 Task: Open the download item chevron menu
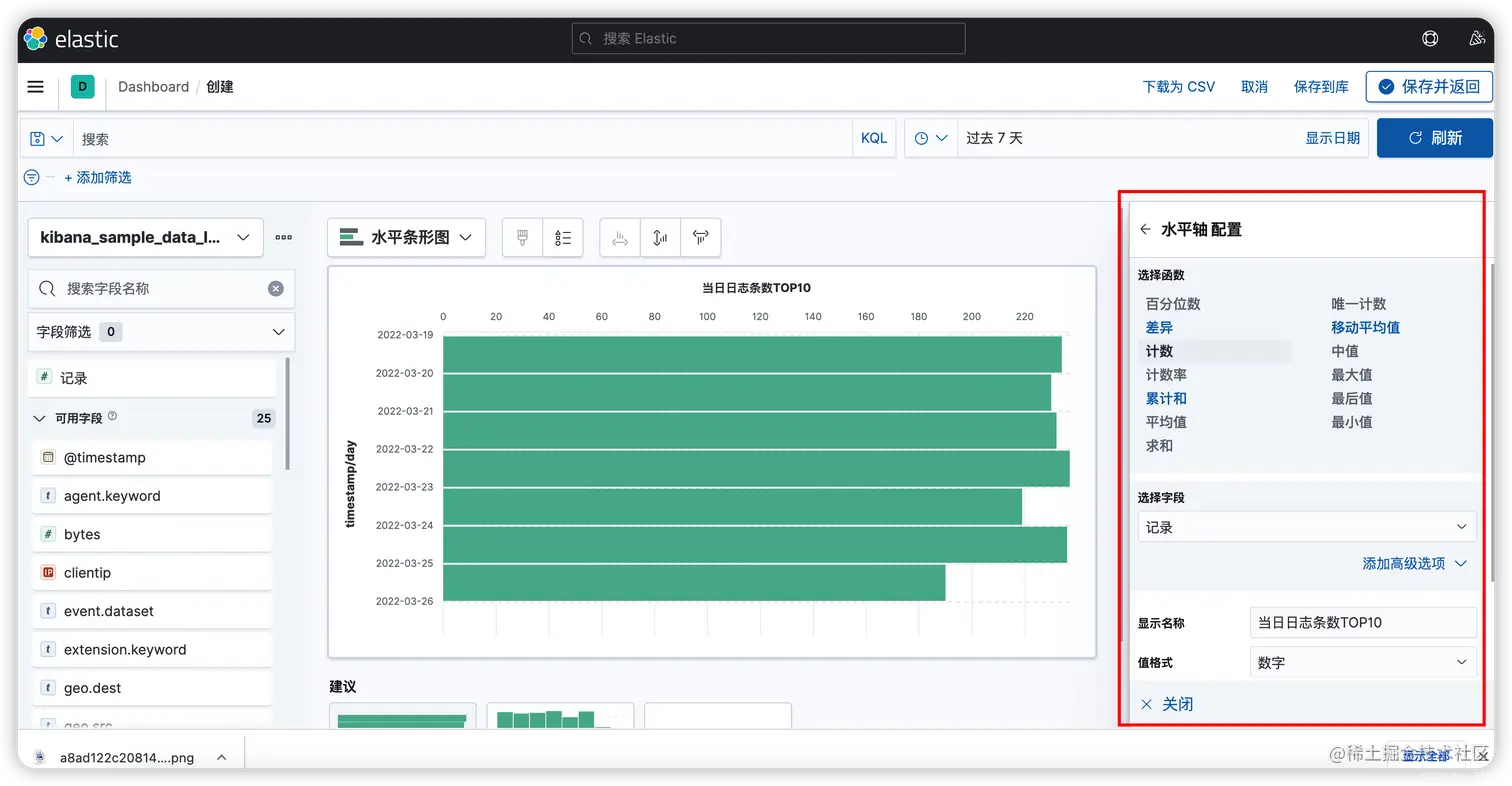222,757
